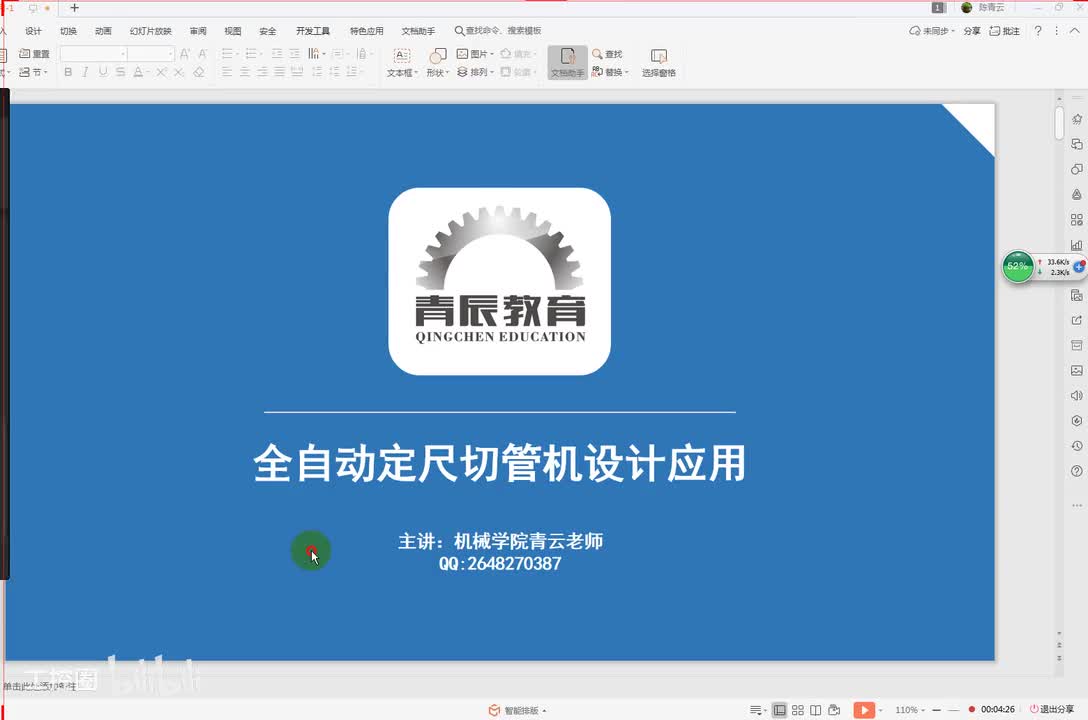This screenshot has height=720, width=1088.
Task: Open the image panel in right sidebar
Action: (1076, 370)
